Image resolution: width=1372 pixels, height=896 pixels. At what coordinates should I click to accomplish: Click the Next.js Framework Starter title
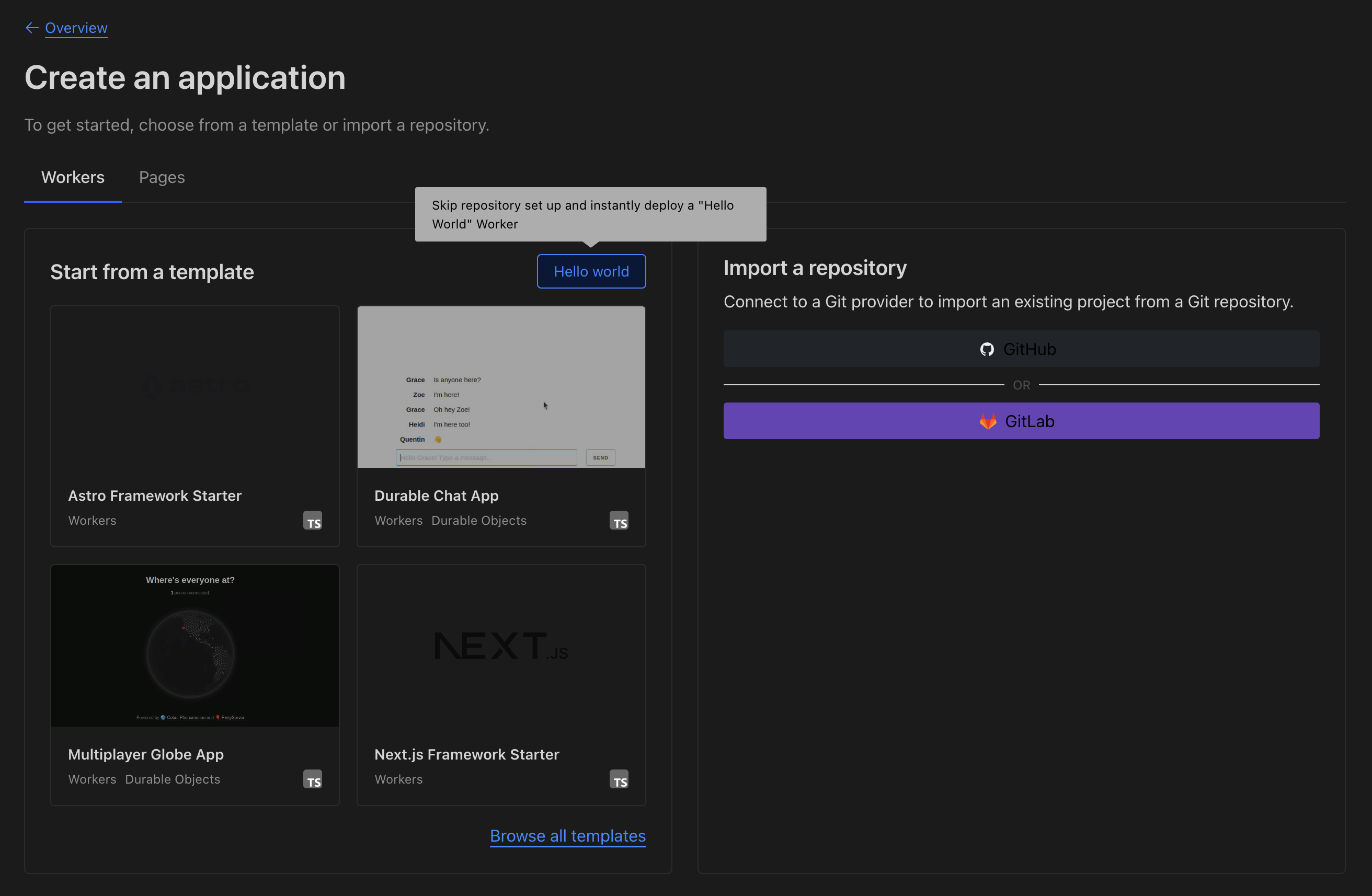[x=466, y=754]
